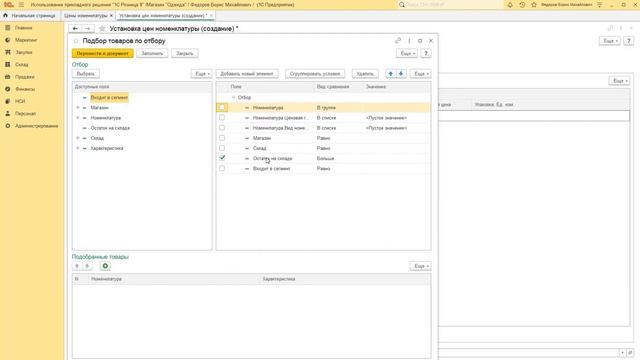Expand Склад in available fields tree
Screen dimensions: 640x360
click(78, 138)
